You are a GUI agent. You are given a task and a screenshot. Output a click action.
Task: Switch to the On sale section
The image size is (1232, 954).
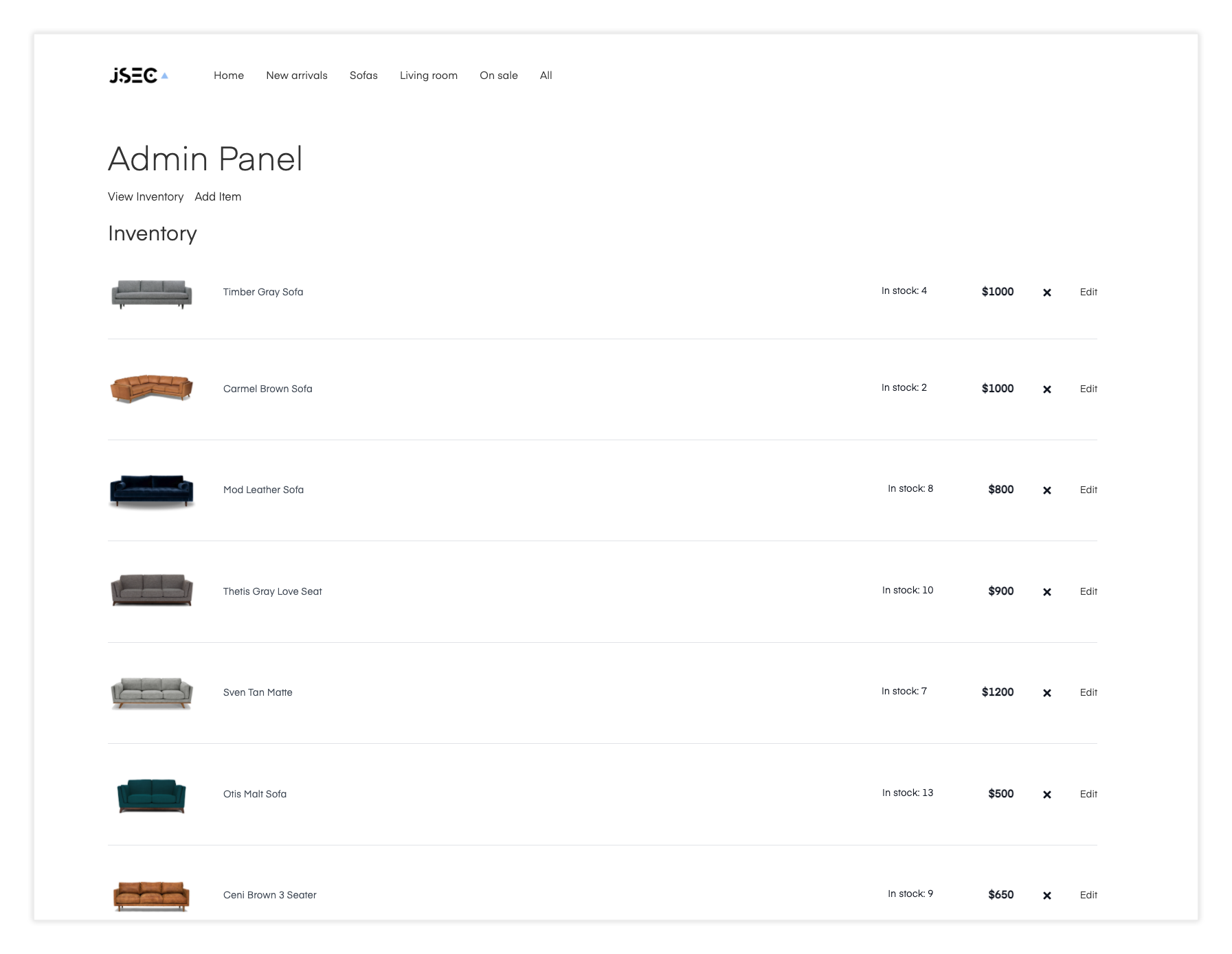499,76
